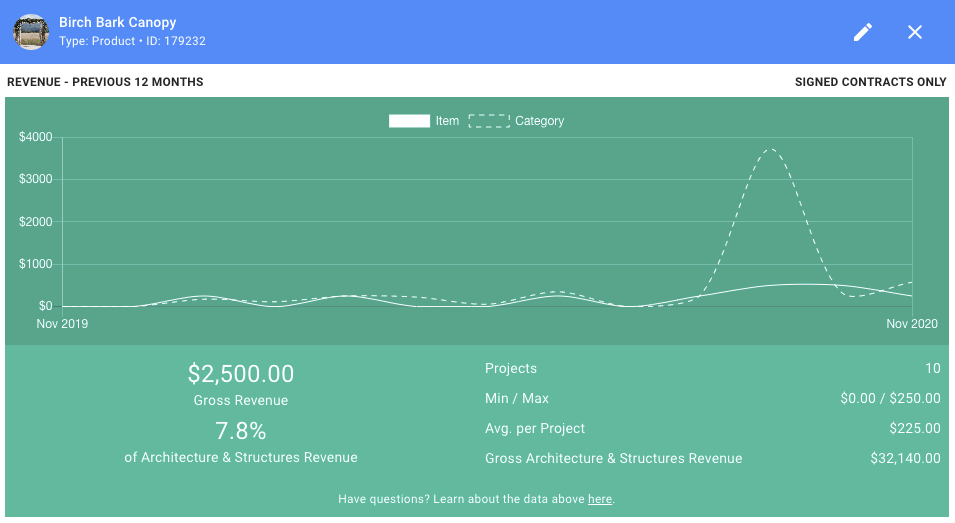Click the $32,140.00 revenue value

click(905, 458)
